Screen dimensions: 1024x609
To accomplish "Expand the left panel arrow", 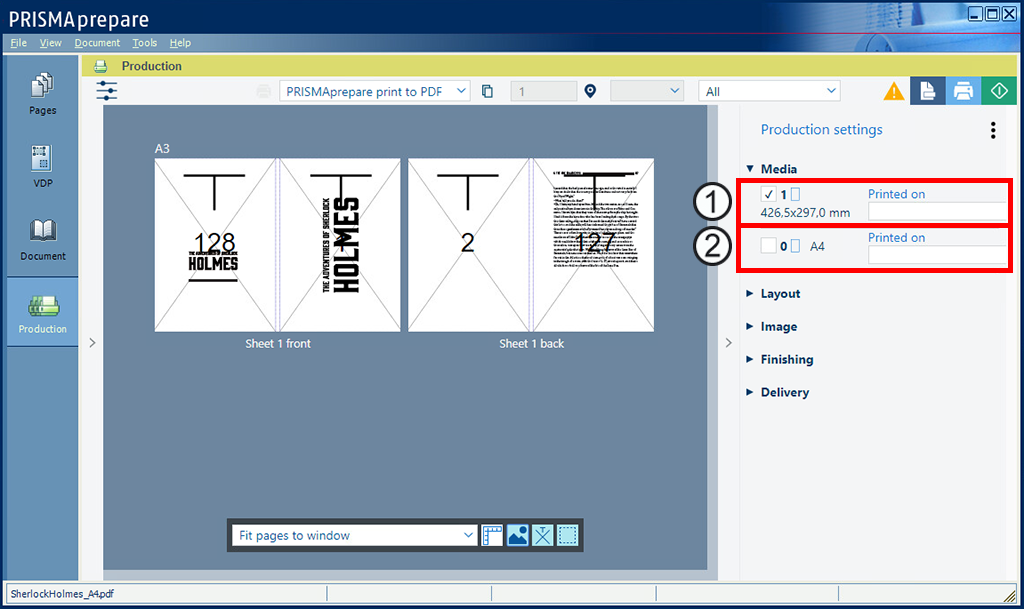I will click(92, 343).
